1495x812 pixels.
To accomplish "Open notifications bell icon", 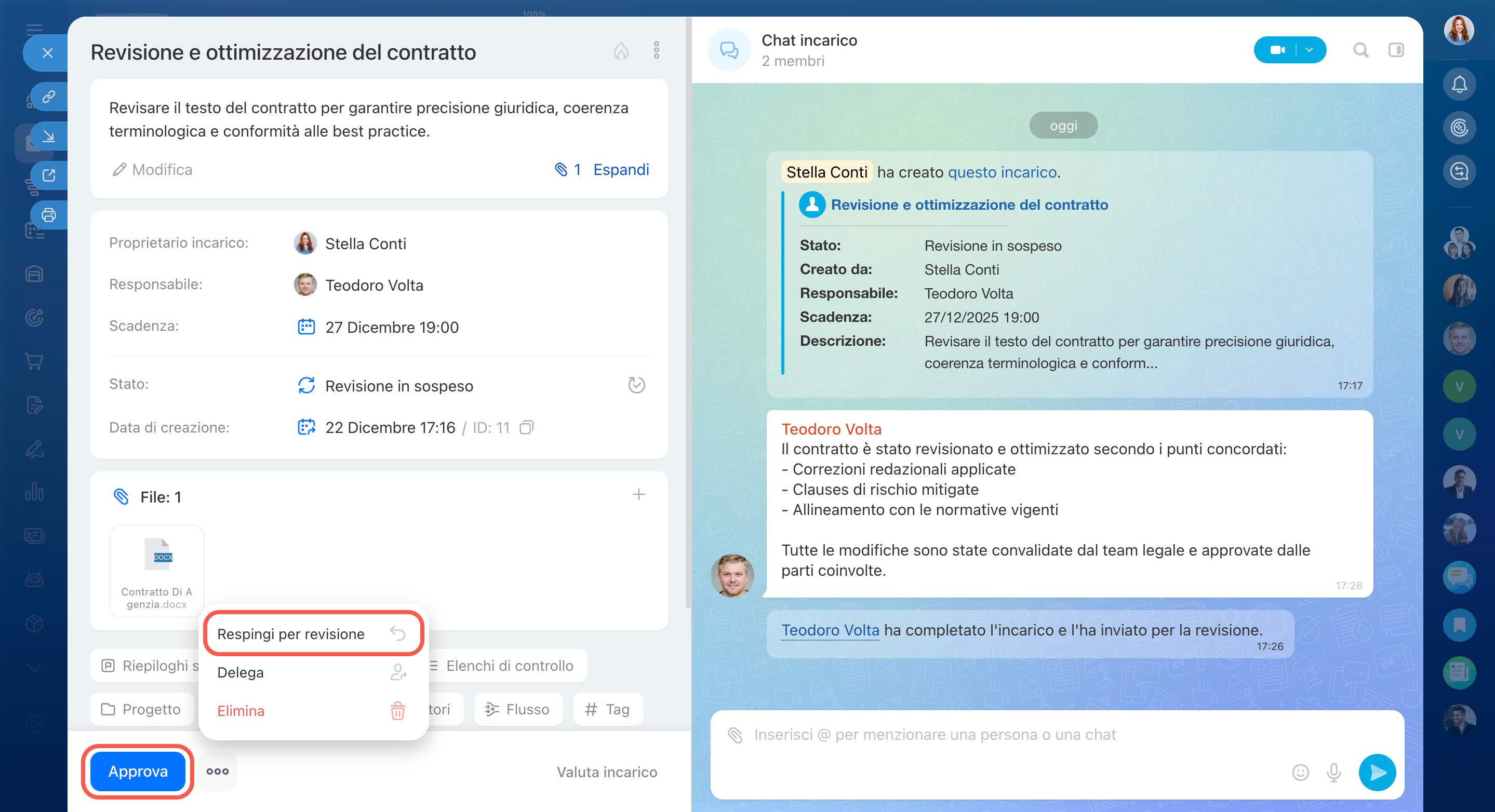I will pos(1459,85).
